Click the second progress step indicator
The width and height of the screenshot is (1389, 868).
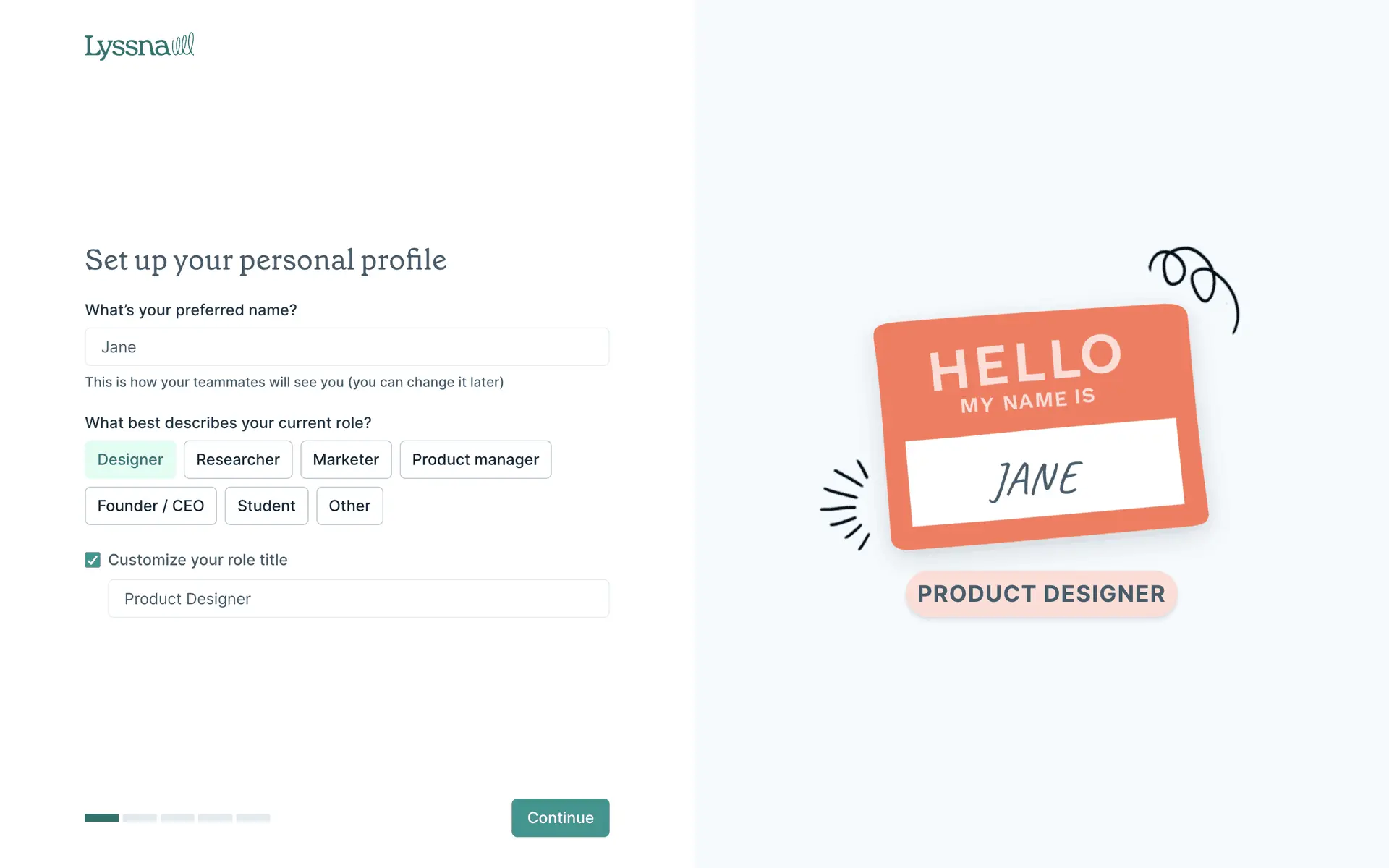coord(140,818)
